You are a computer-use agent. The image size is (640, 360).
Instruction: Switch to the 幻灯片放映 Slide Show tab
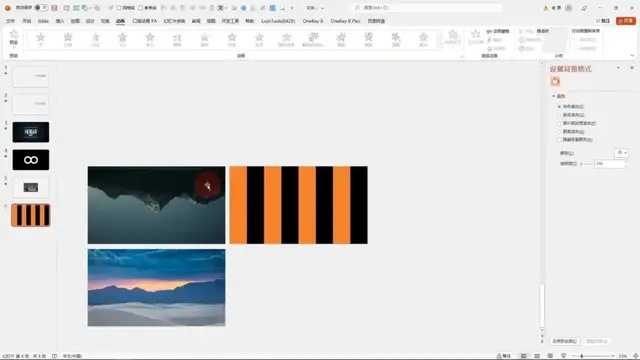(174, 21)
